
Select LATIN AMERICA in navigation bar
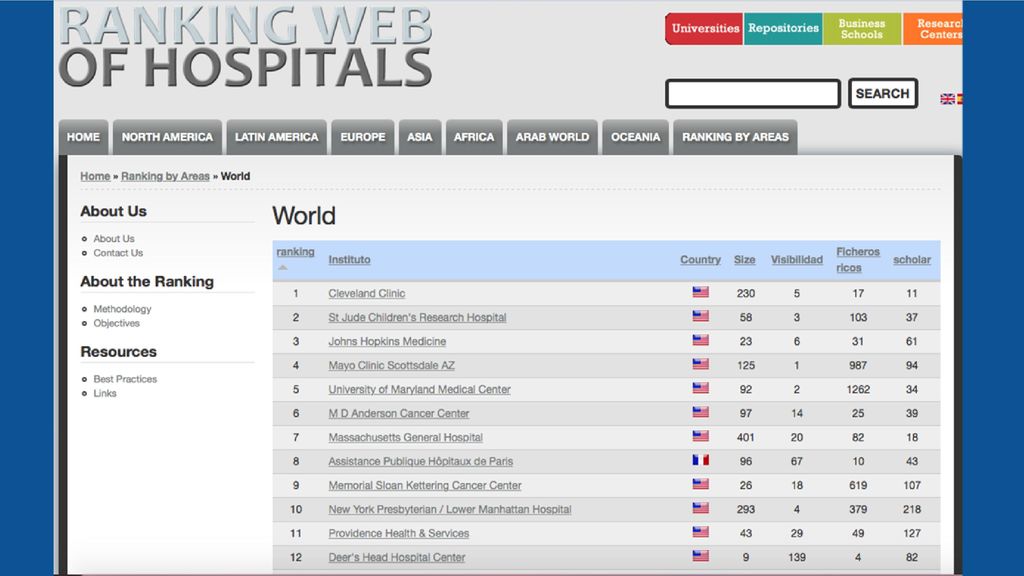coord(276,137)
